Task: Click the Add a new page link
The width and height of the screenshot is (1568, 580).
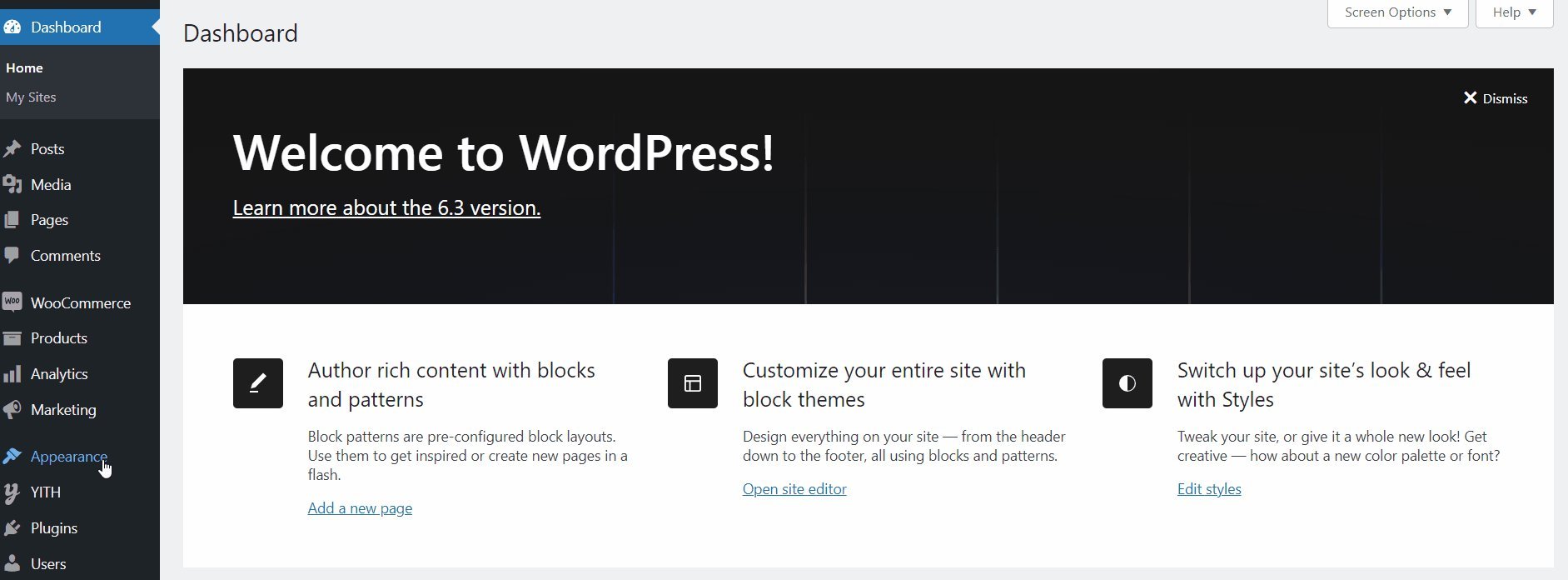Action: (360, 508)
